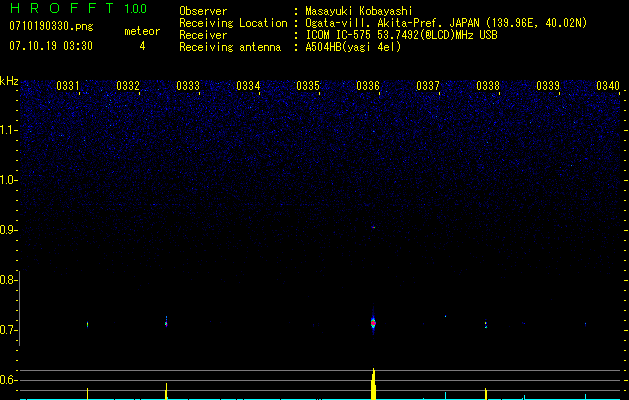Click the meteor echo just after 0331 tick
Viewport: 629px width, 400px height.
tap(87, 325)
